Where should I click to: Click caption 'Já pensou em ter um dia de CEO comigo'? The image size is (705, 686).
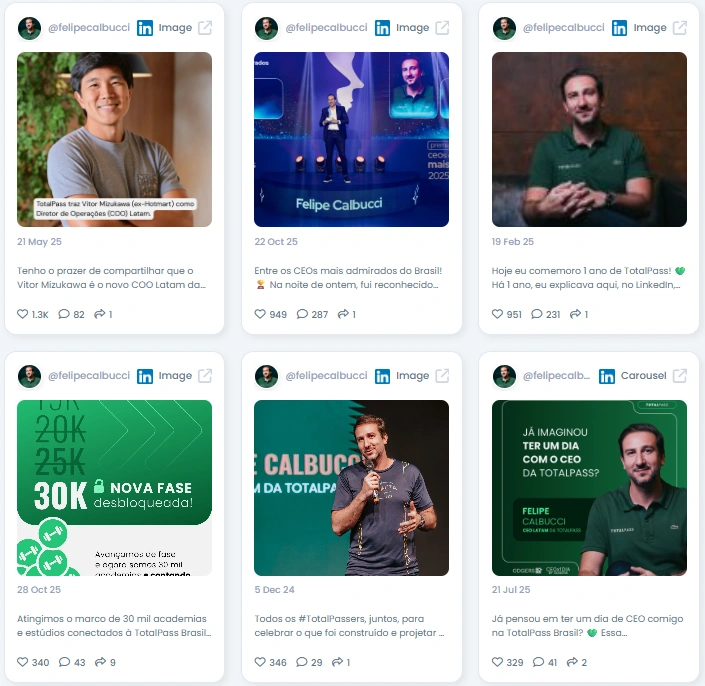(588, 619)
